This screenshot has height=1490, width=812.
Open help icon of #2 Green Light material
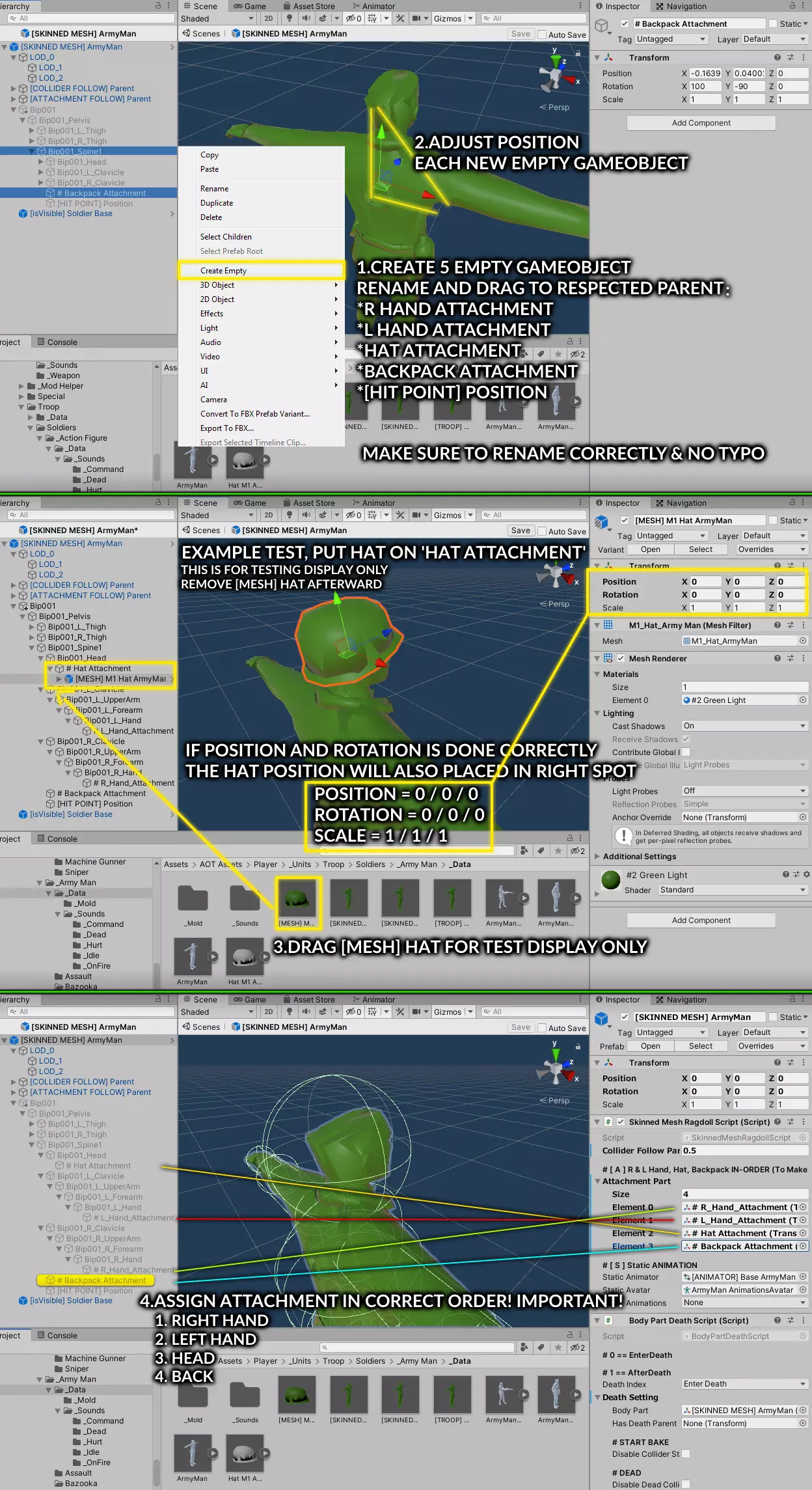pyautogui.click(x=786, y=874)
